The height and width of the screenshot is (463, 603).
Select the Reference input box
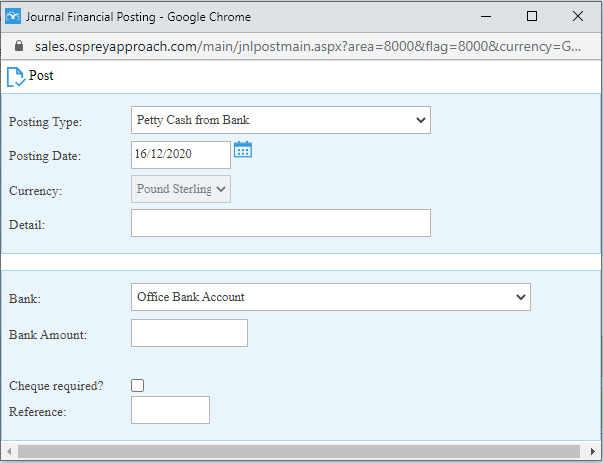170,410
